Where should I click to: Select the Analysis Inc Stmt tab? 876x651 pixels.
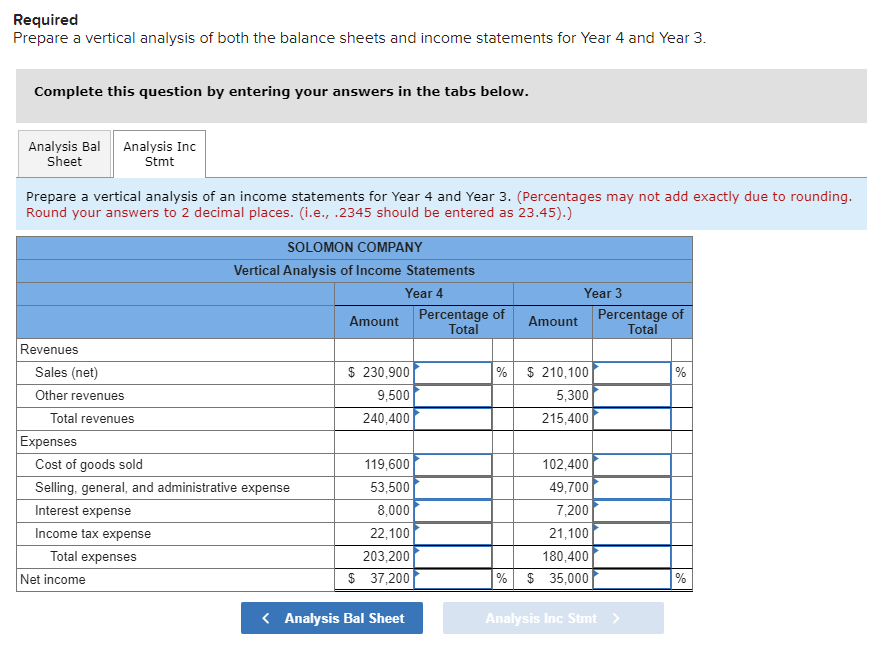pyautogui.click(x=158, y=152)
